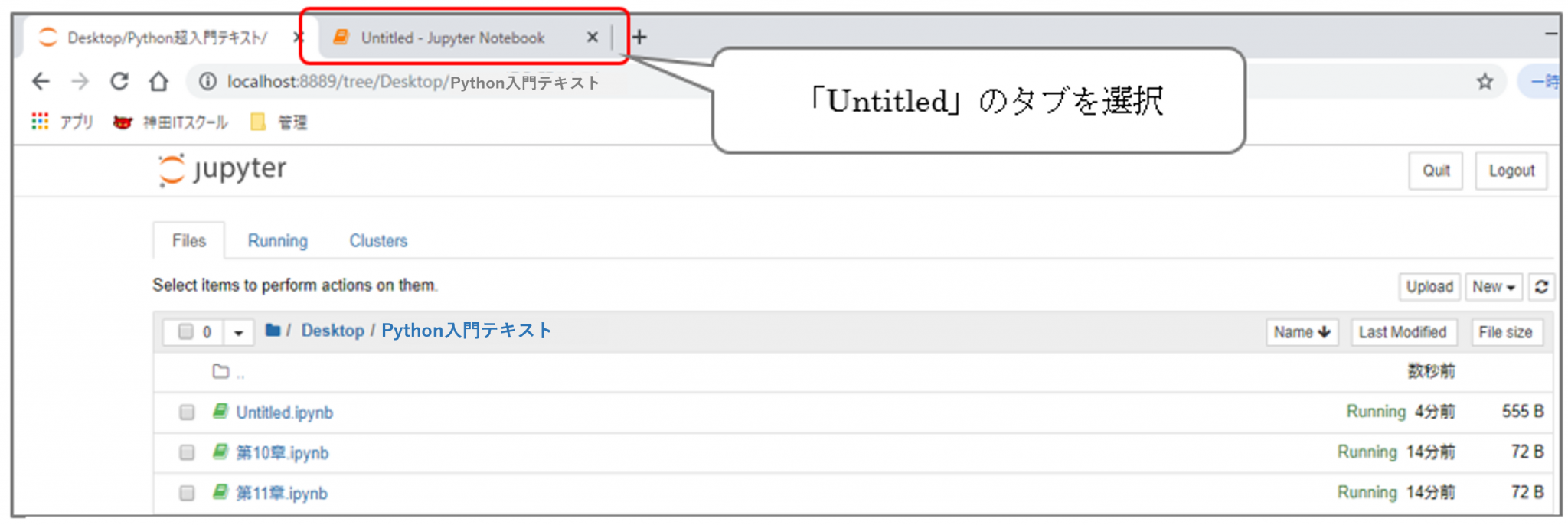The image size is (1568, 525).
Task: Expand the select-all dropdown arrow
Action: (238, 332)
